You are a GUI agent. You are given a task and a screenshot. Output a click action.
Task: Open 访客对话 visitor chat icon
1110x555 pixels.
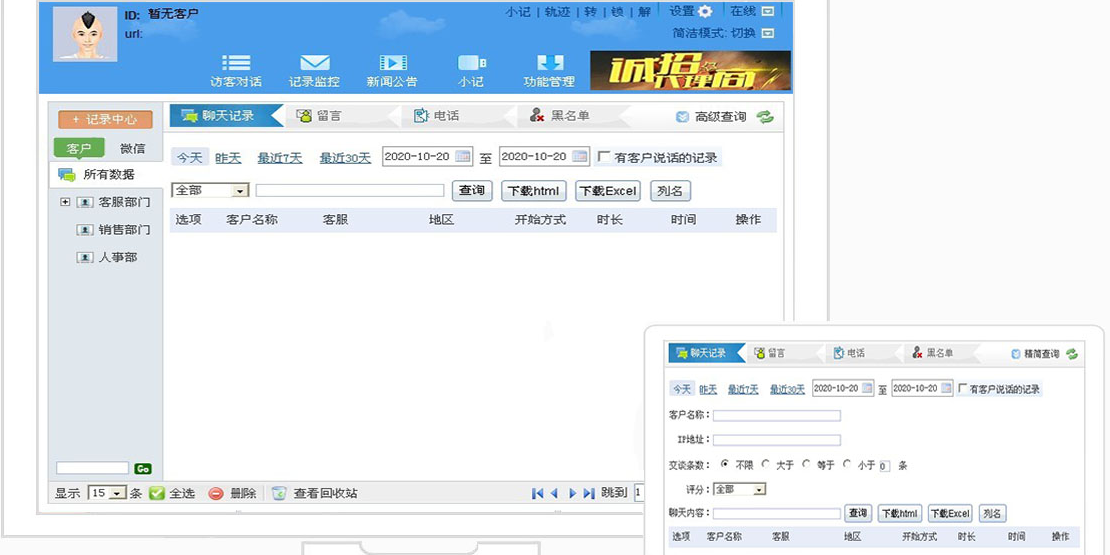236,64
